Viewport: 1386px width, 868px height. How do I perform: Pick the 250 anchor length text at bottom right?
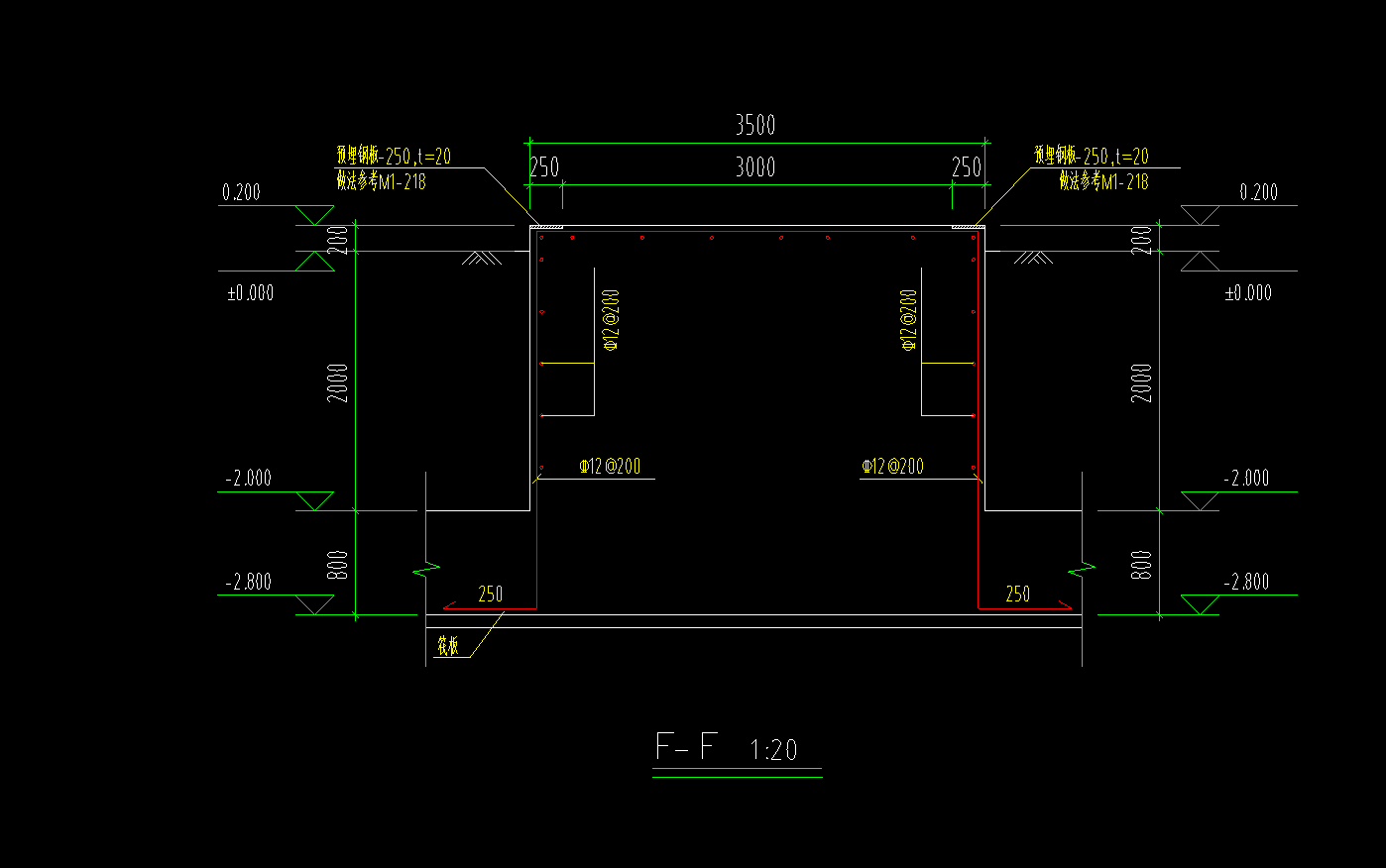pos(1018,594)
